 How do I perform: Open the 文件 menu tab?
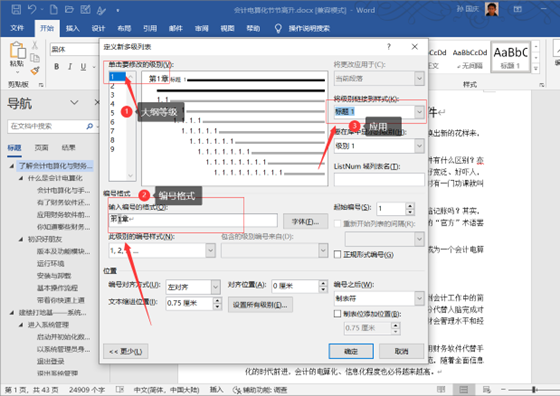tap(17, 28)
